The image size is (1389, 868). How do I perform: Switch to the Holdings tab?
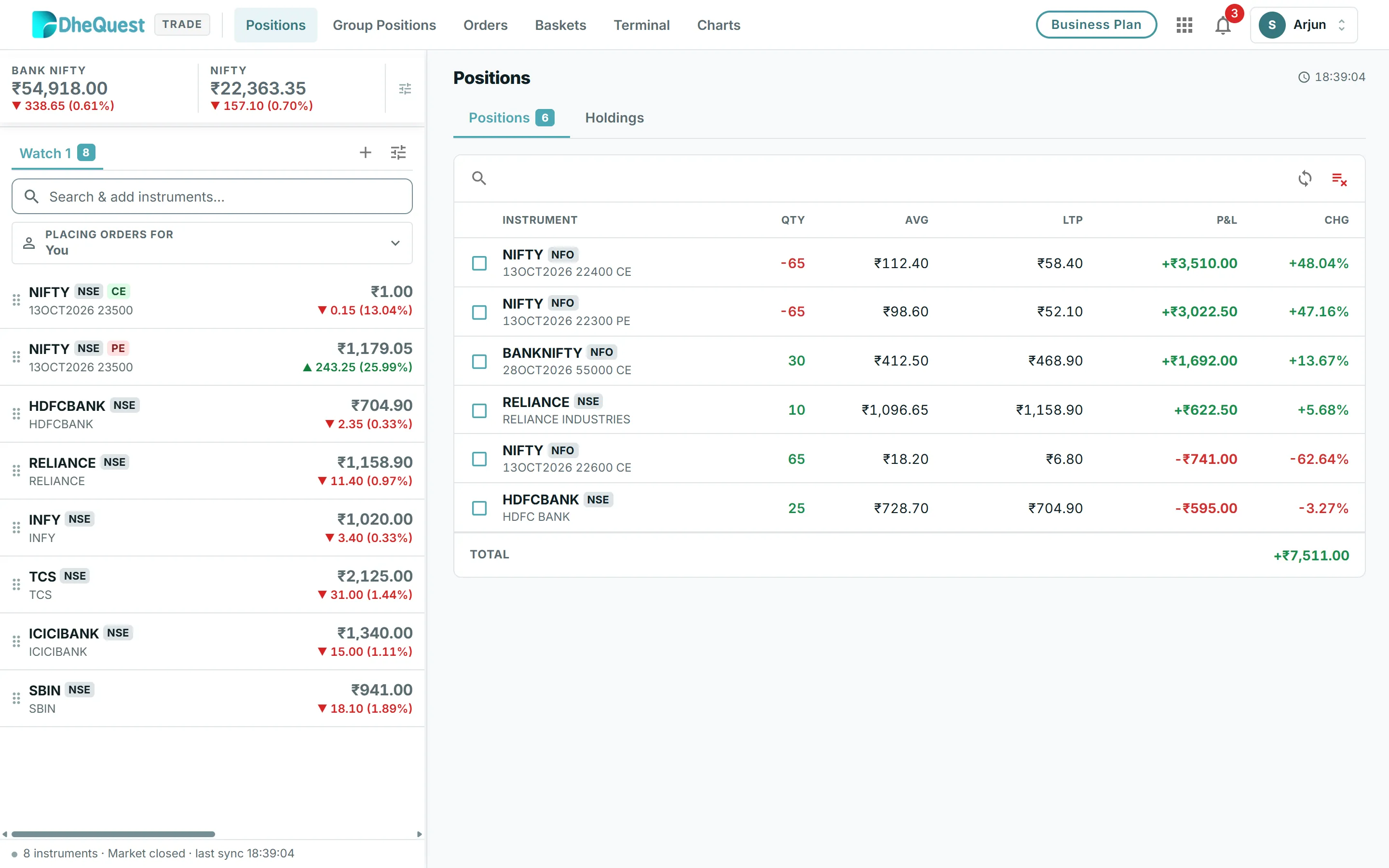(x=614, y=118)
